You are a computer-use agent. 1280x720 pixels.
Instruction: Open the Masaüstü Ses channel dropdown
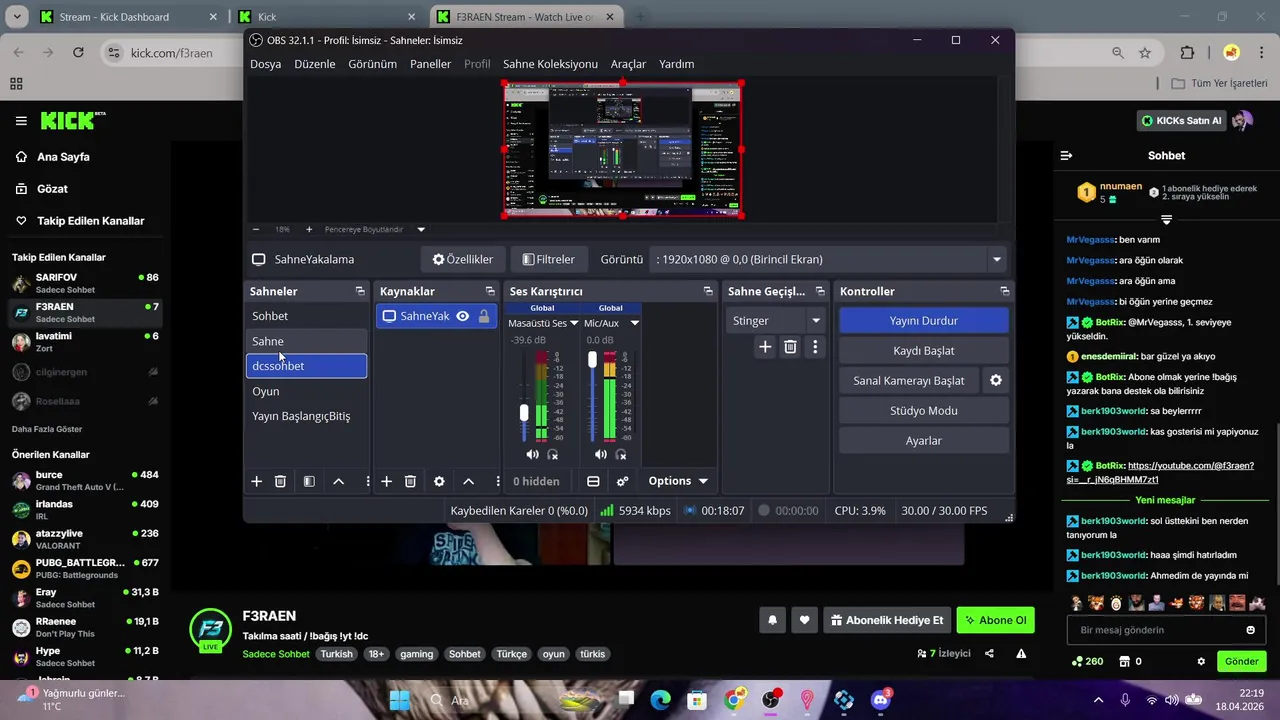click(574, 323)
